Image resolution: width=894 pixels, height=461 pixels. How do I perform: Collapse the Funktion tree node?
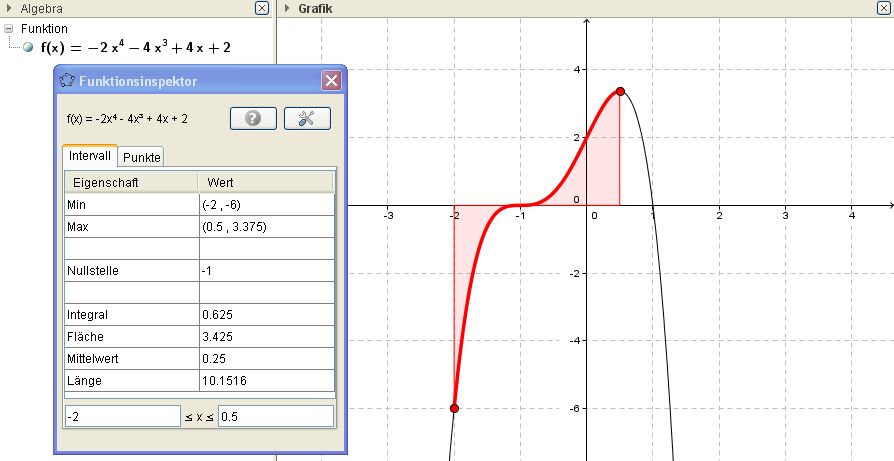click(x=9, y=29)
